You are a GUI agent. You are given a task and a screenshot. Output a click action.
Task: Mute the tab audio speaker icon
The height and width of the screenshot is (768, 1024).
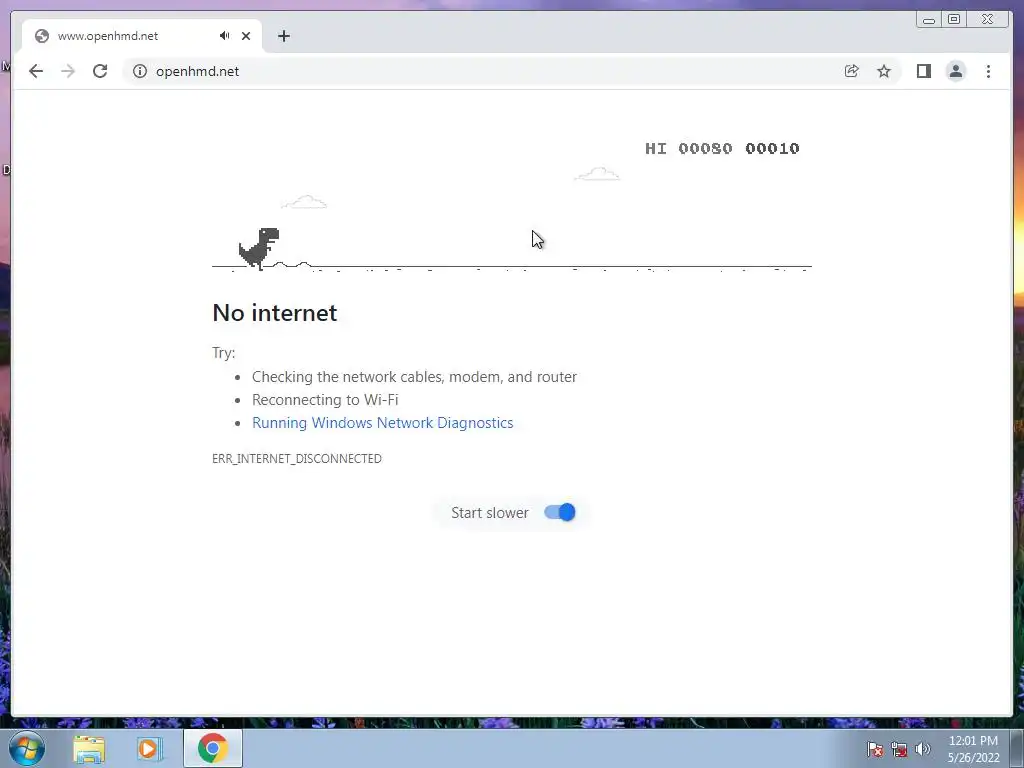click(225, 36)
